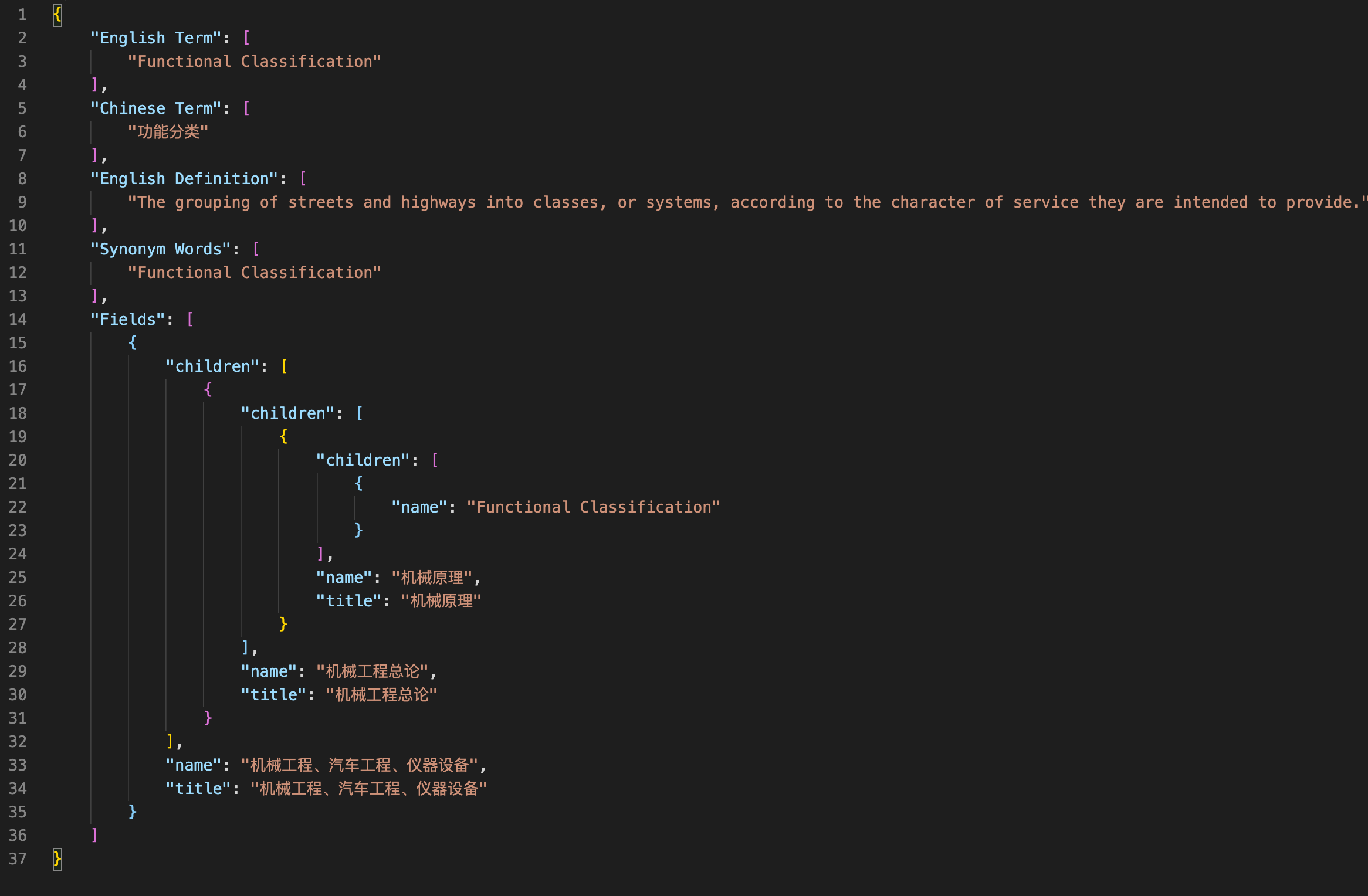The image size is (1368, 896).
Task: Click the "children" key on line 16
Action: pos(212,366)
